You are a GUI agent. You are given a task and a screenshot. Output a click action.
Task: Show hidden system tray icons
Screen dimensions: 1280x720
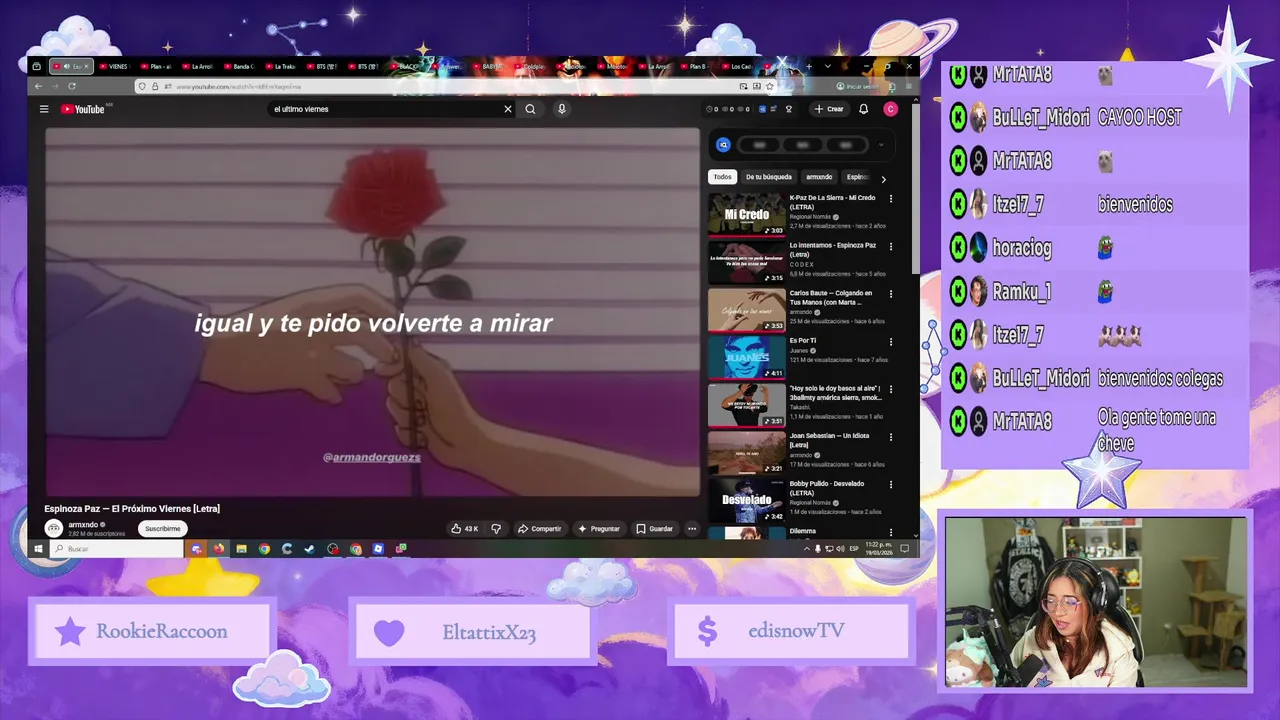(x=807, y=548)
